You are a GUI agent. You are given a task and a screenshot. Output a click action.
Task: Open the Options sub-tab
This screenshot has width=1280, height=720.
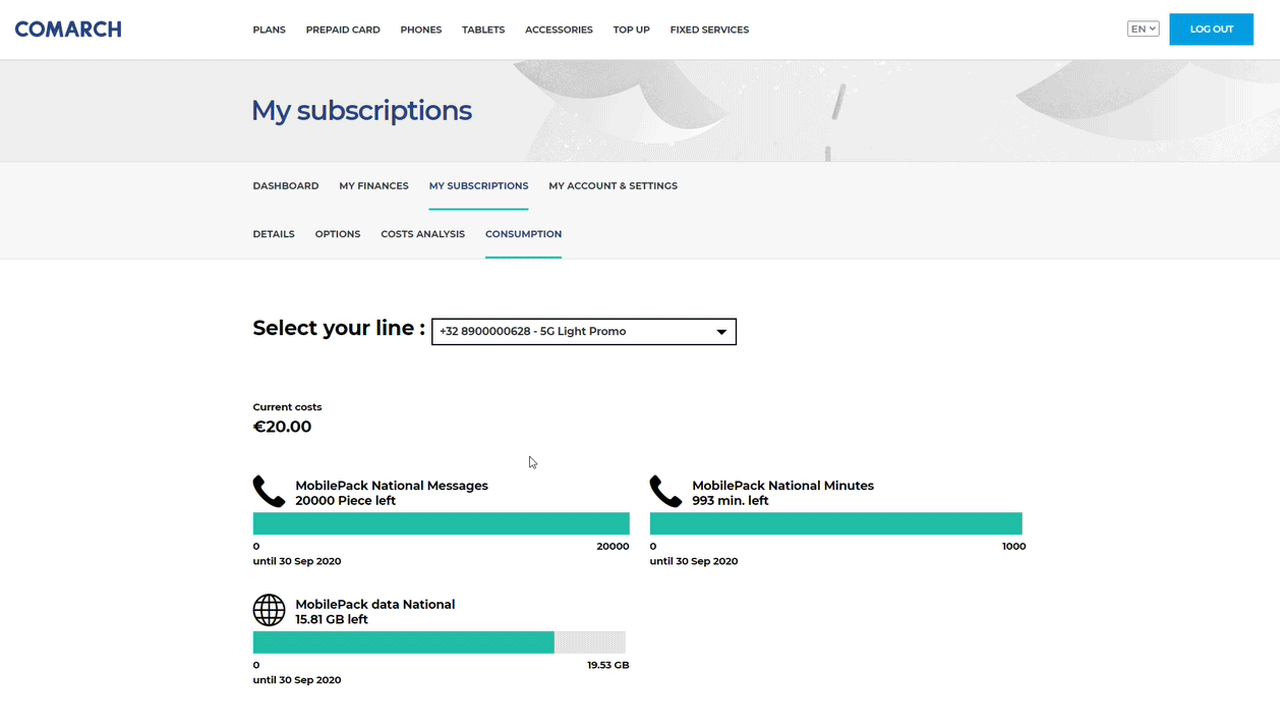pos(337,234)
